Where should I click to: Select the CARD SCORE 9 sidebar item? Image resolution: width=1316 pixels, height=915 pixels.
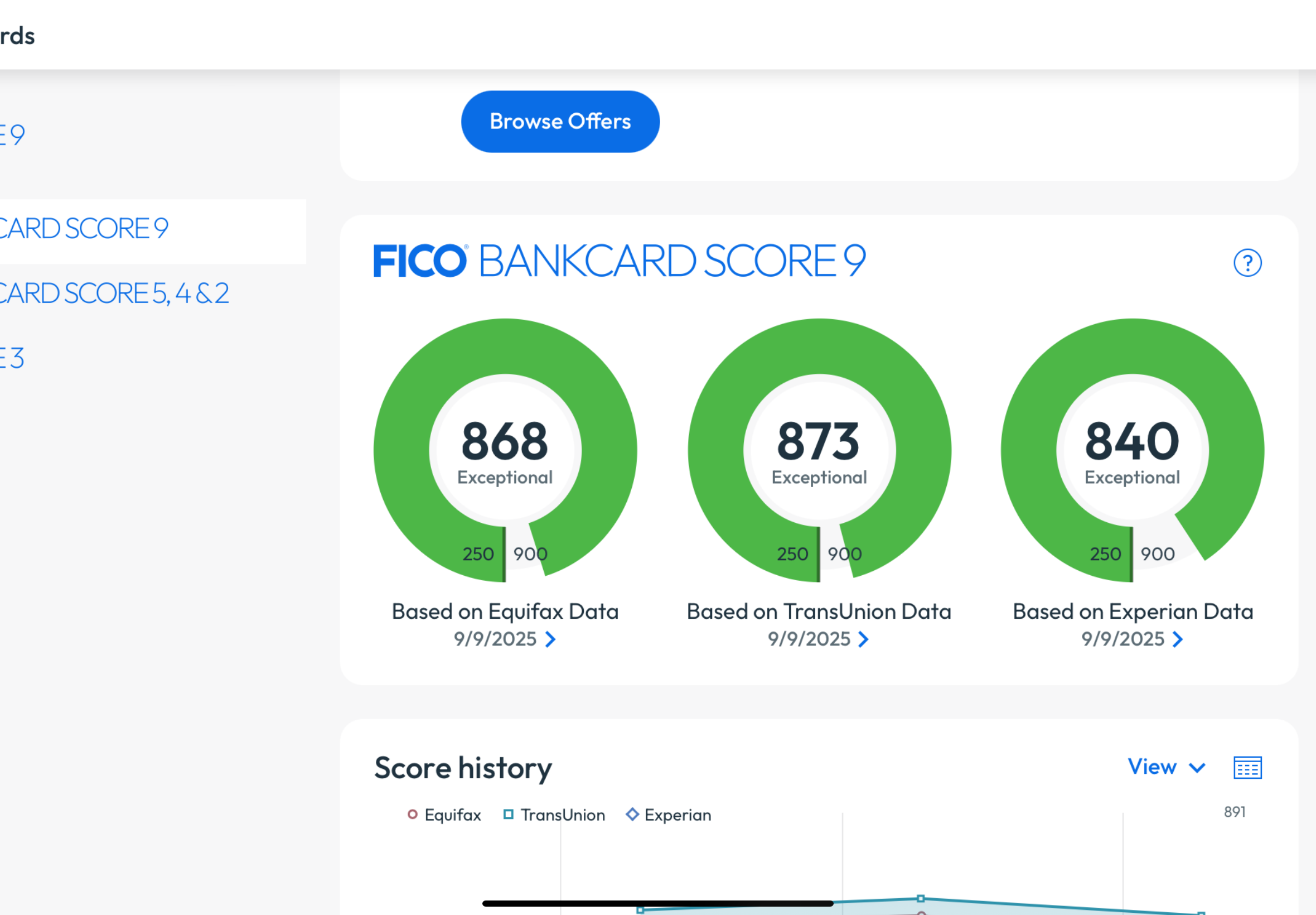(x=152, y=231)
